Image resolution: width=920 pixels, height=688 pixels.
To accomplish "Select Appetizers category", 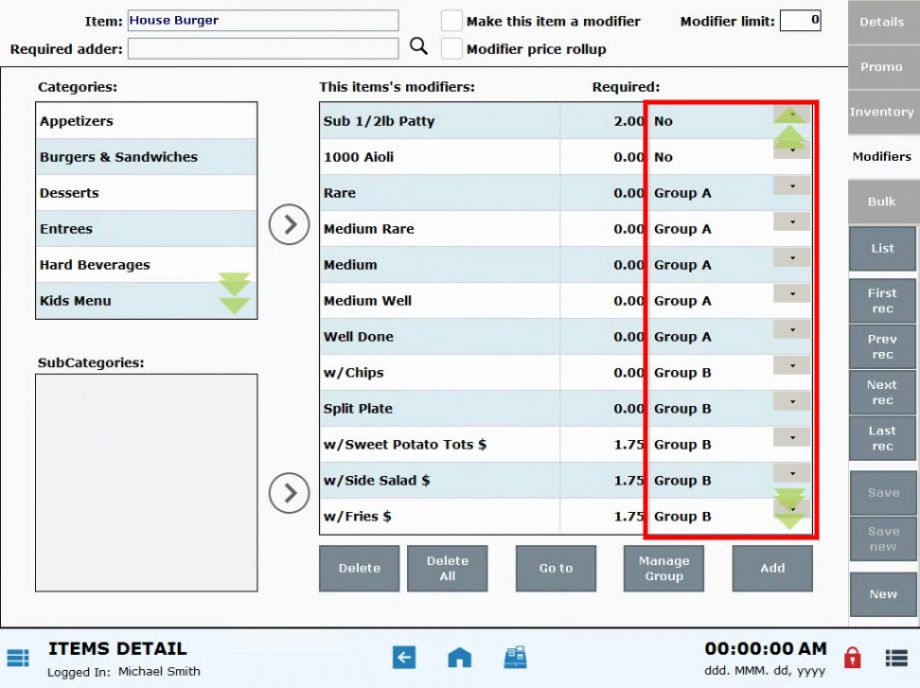I will click(x=146, y=121).
